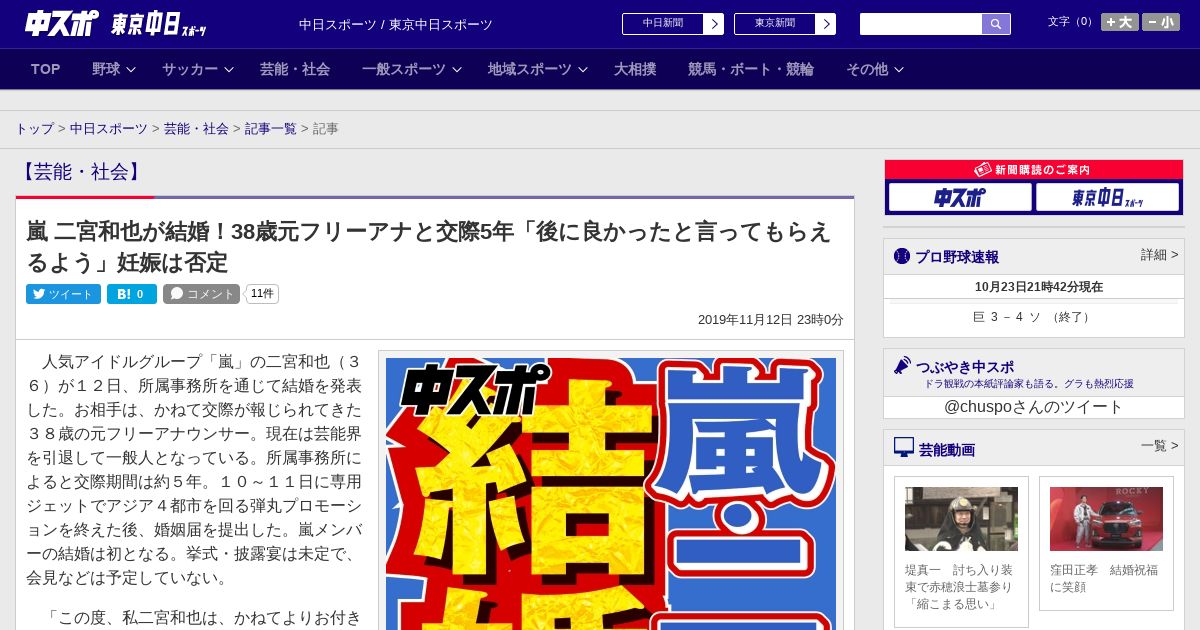The height and width of the screenshot is (630, 1200).
Task: Open 詳細 > for baseball scores
Action: [x=1160, y=255]
